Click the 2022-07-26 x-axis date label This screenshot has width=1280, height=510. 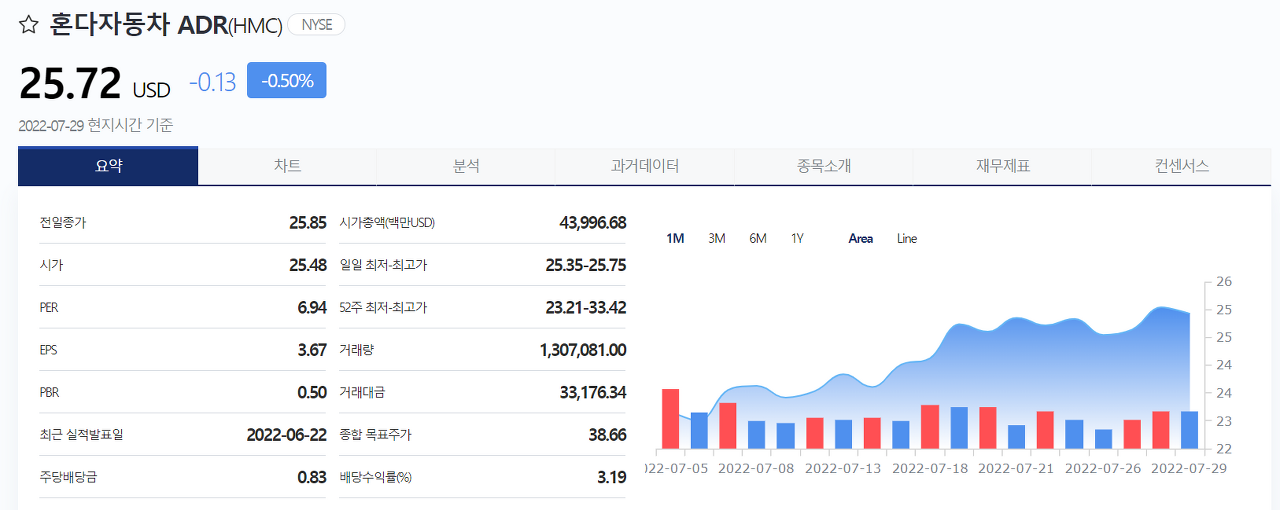click(1102, 467)
